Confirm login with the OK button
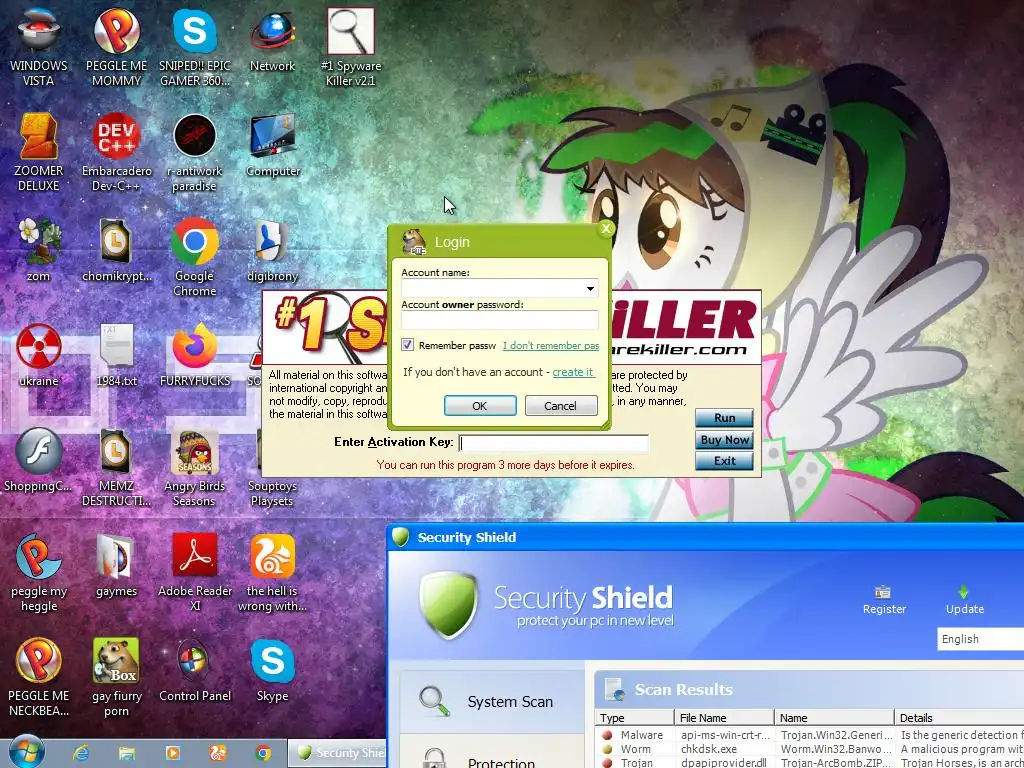The image size is (1024, 768). pos(480,406)
